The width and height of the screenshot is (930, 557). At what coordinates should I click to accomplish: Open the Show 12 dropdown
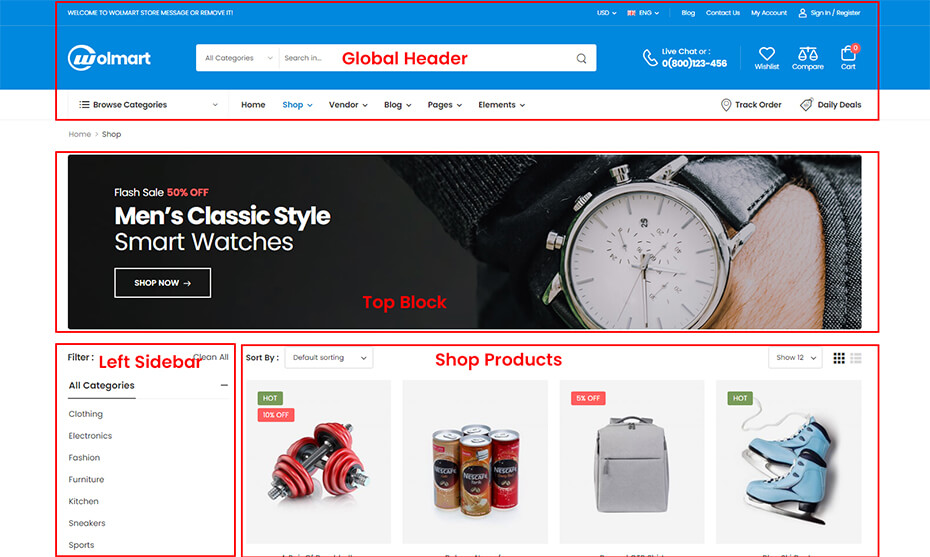click(x=795, y=358)
